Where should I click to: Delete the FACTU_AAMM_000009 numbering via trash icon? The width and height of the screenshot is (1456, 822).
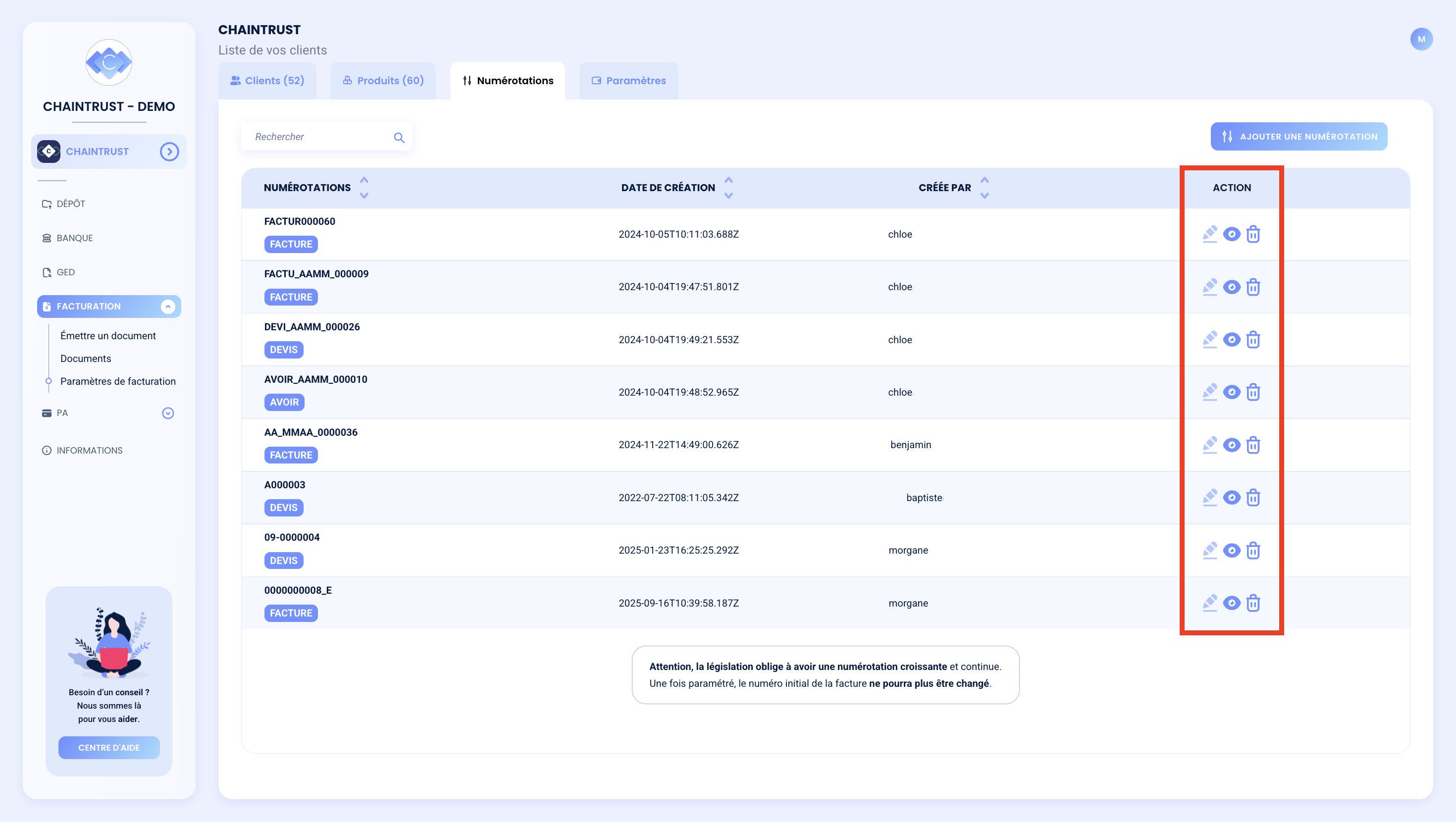[x=1253, y=287]
